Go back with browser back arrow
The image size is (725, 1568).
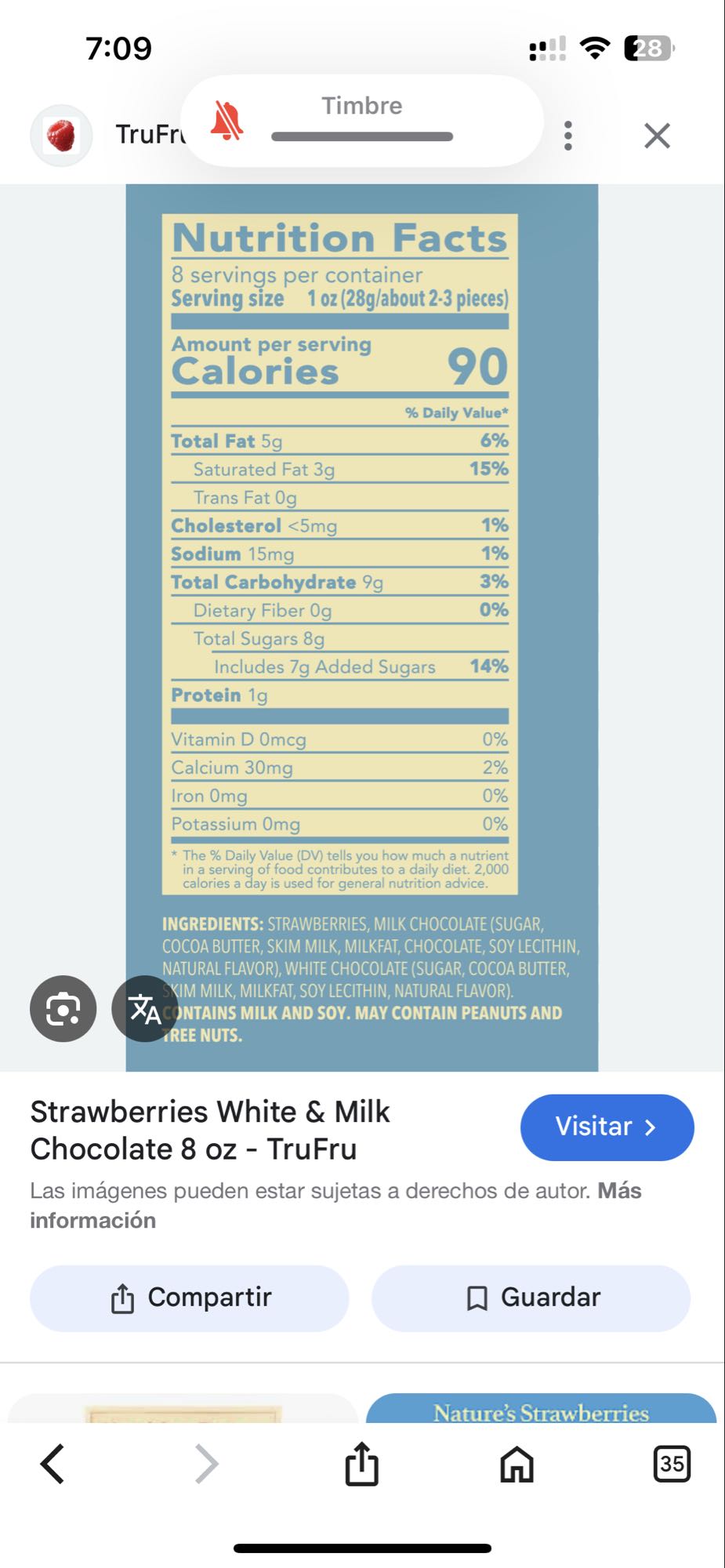click(x=53, y=1464)
